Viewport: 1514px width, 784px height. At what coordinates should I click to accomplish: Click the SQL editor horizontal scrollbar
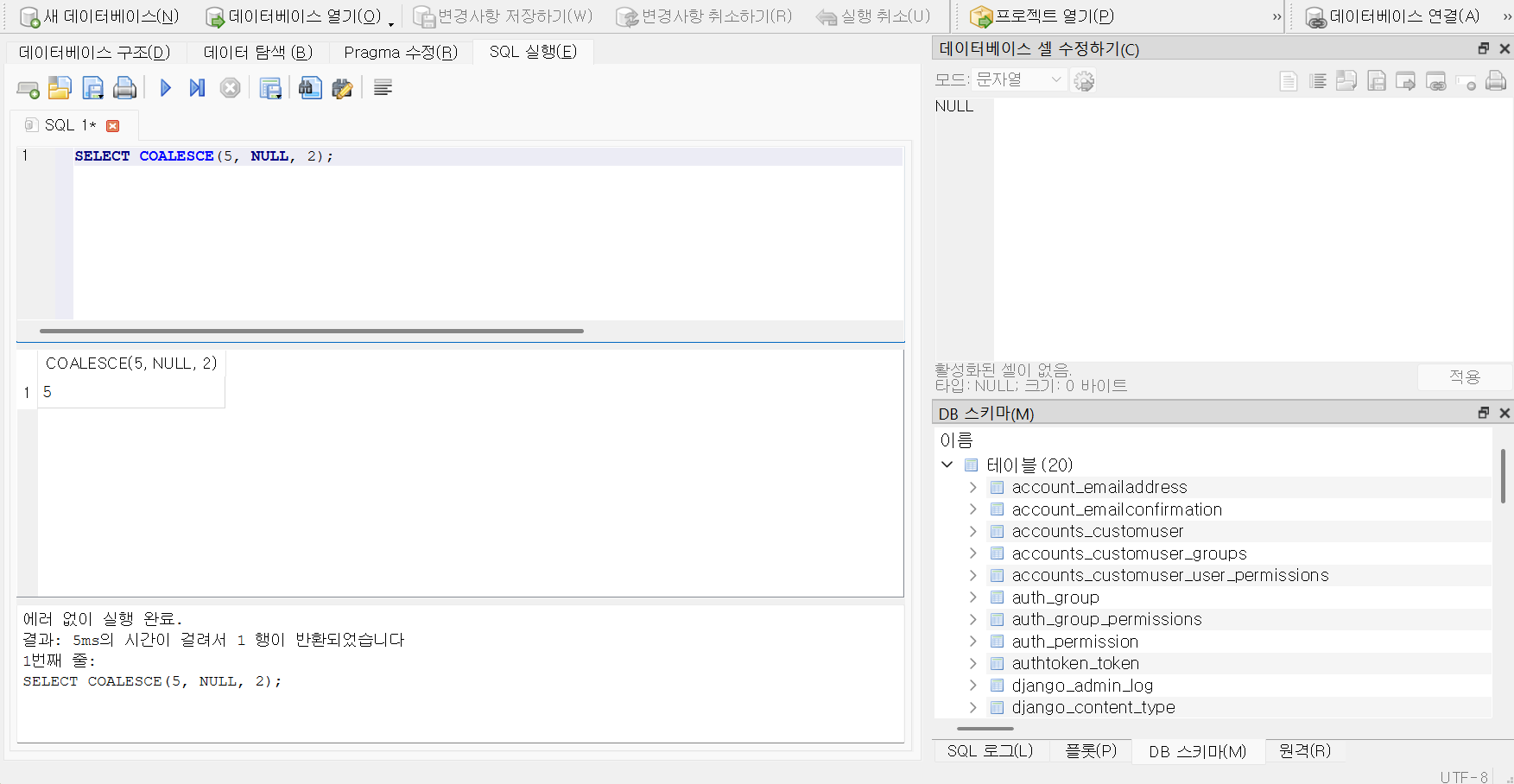pos(312,331)
